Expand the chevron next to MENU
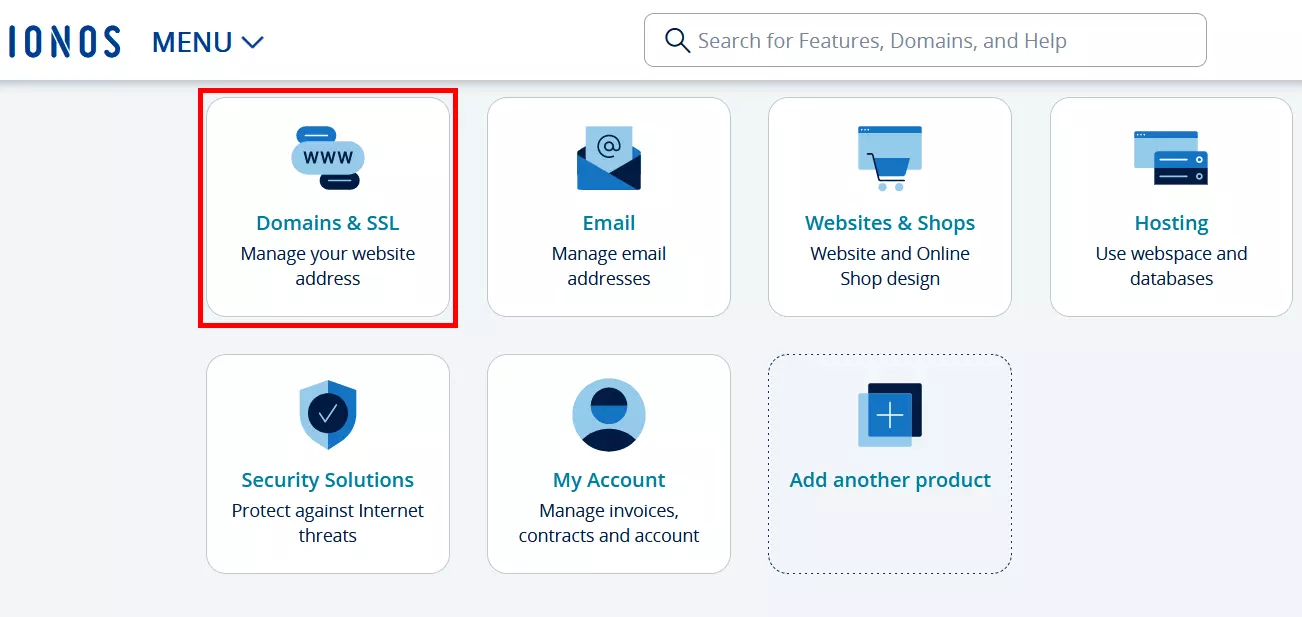 (x=253, y=42)
